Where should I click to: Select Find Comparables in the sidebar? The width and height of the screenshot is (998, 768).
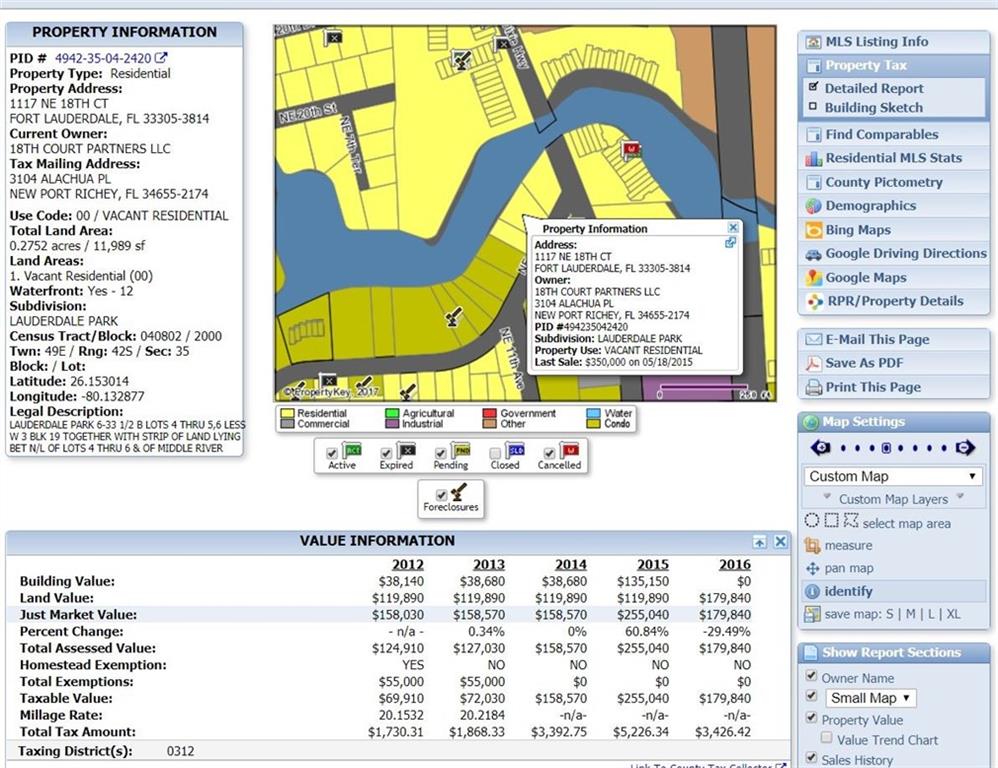pyautogui.click(x=881, y=134)
